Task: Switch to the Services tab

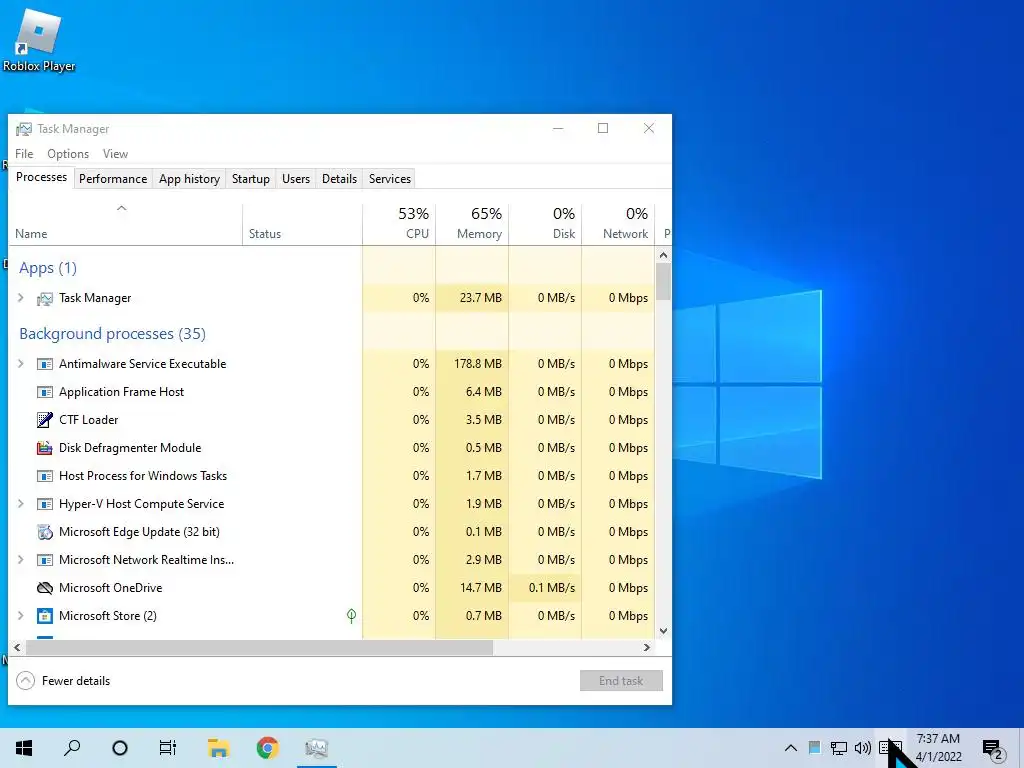Action: 390,179
